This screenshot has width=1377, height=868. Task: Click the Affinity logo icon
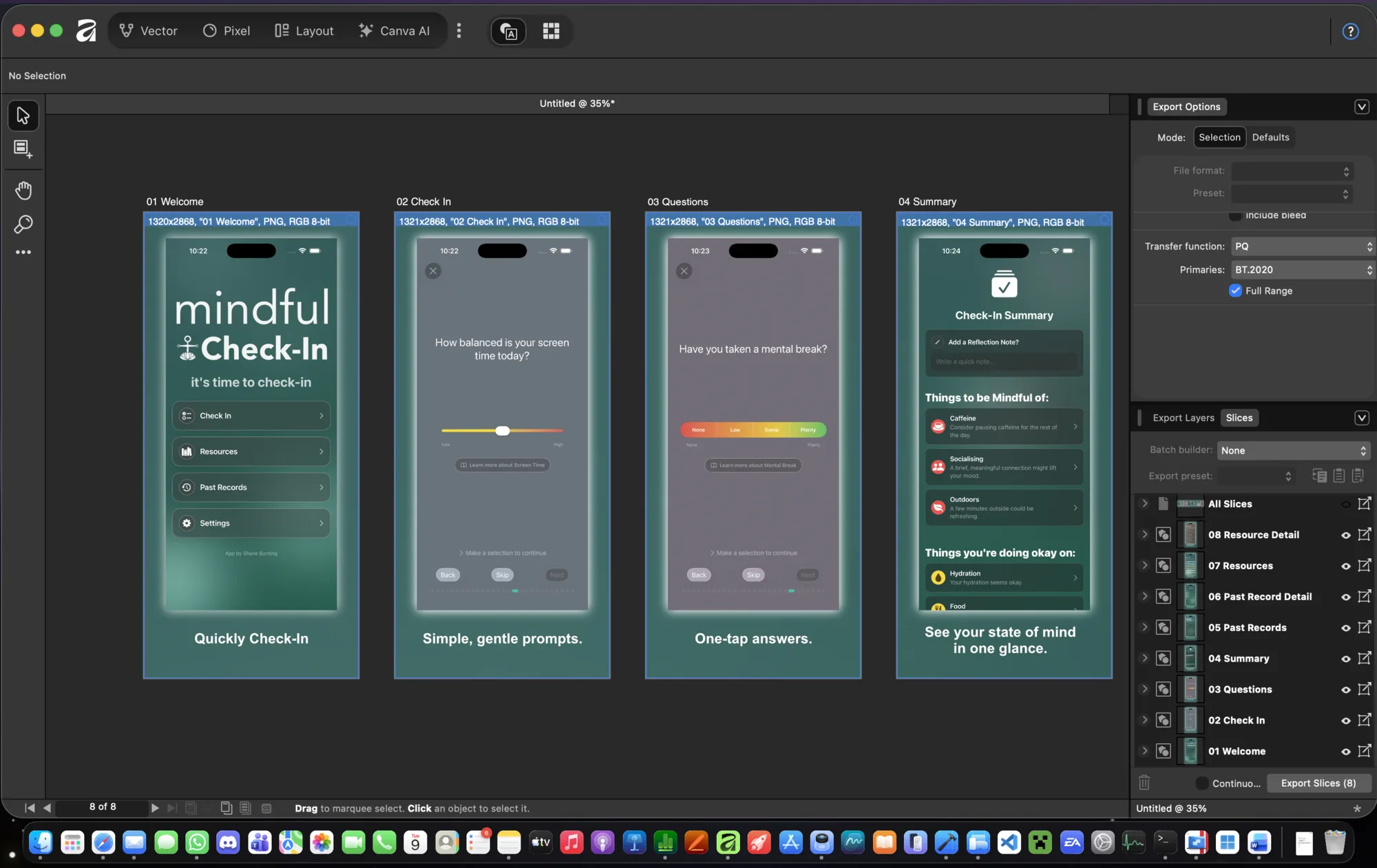pyautogui.click(x=86, y=31)
